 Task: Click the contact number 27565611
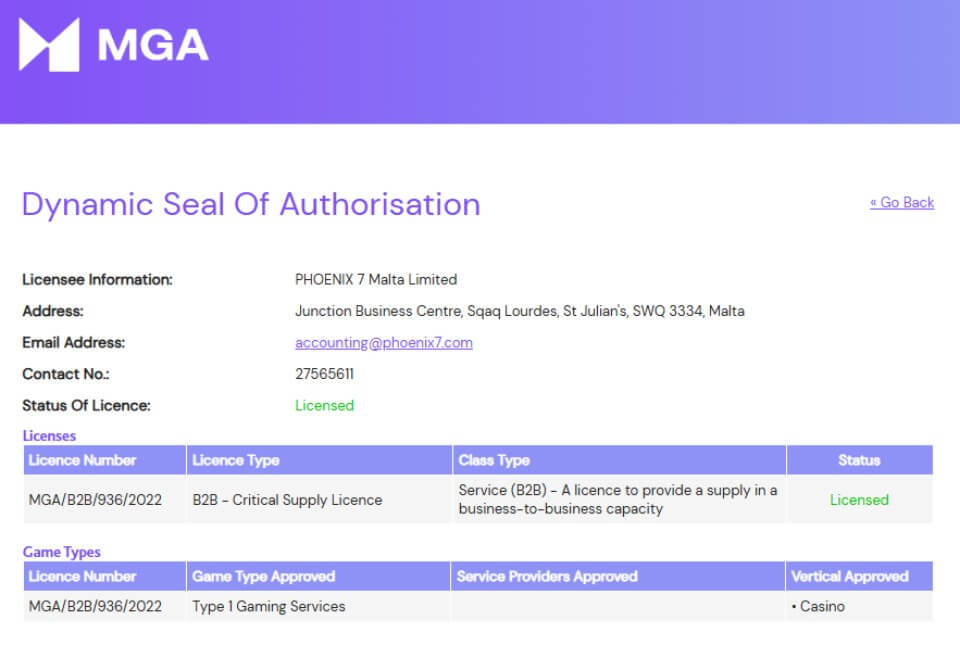point(324,374)
